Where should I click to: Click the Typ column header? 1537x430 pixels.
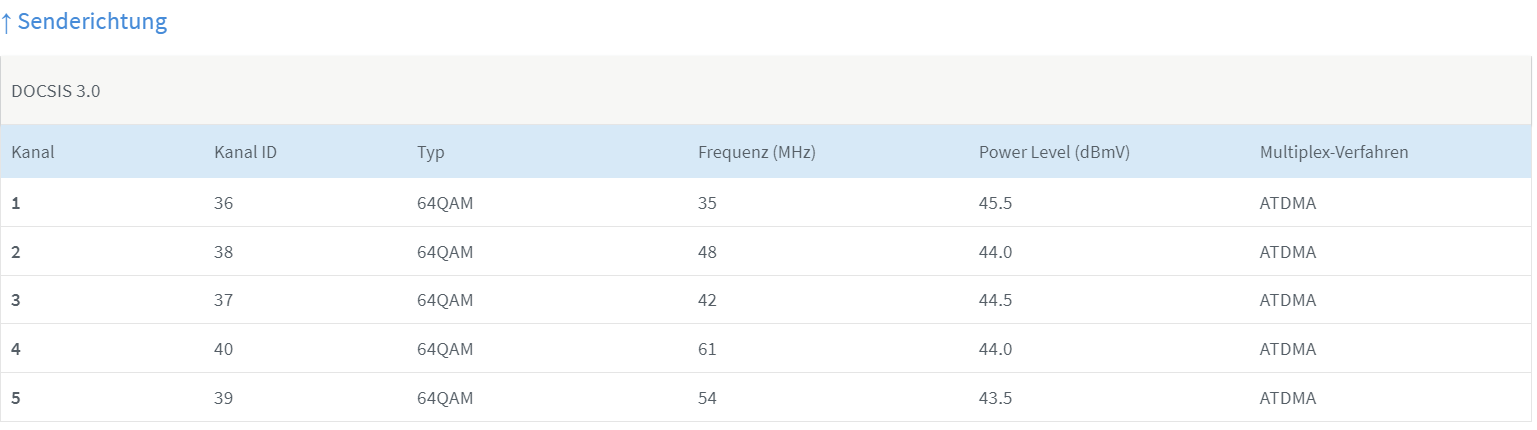coord(431,153)
